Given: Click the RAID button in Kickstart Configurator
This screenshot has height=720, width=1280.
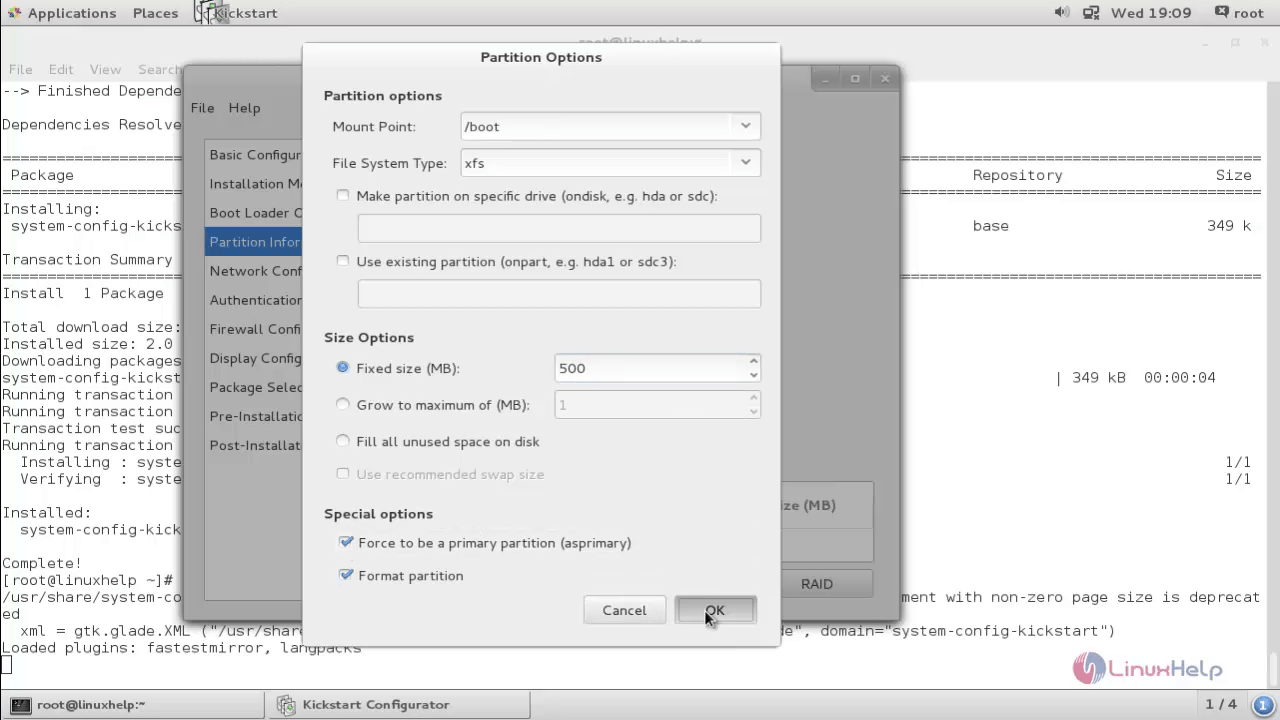Looking at the screenshot, I should point(817,584).
